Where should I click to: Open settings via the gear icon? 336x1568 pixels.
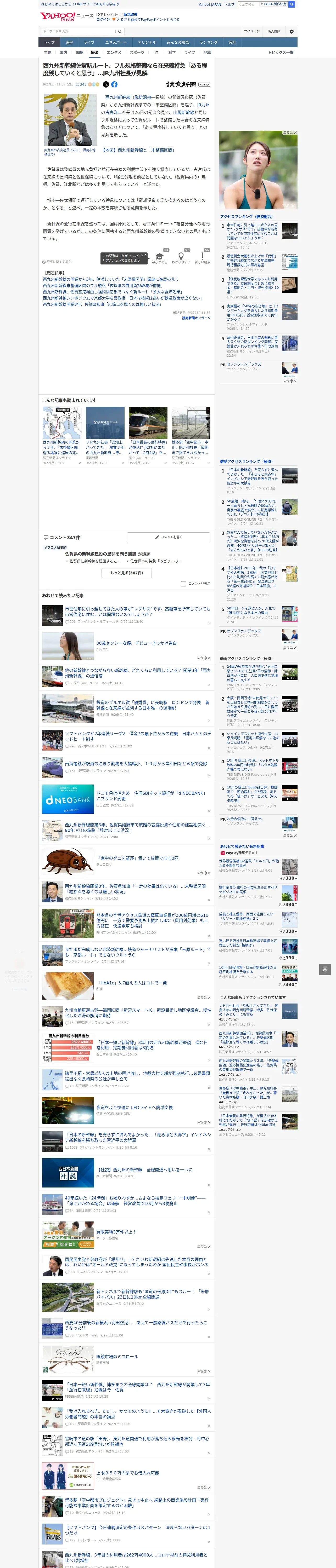point(292,31)
